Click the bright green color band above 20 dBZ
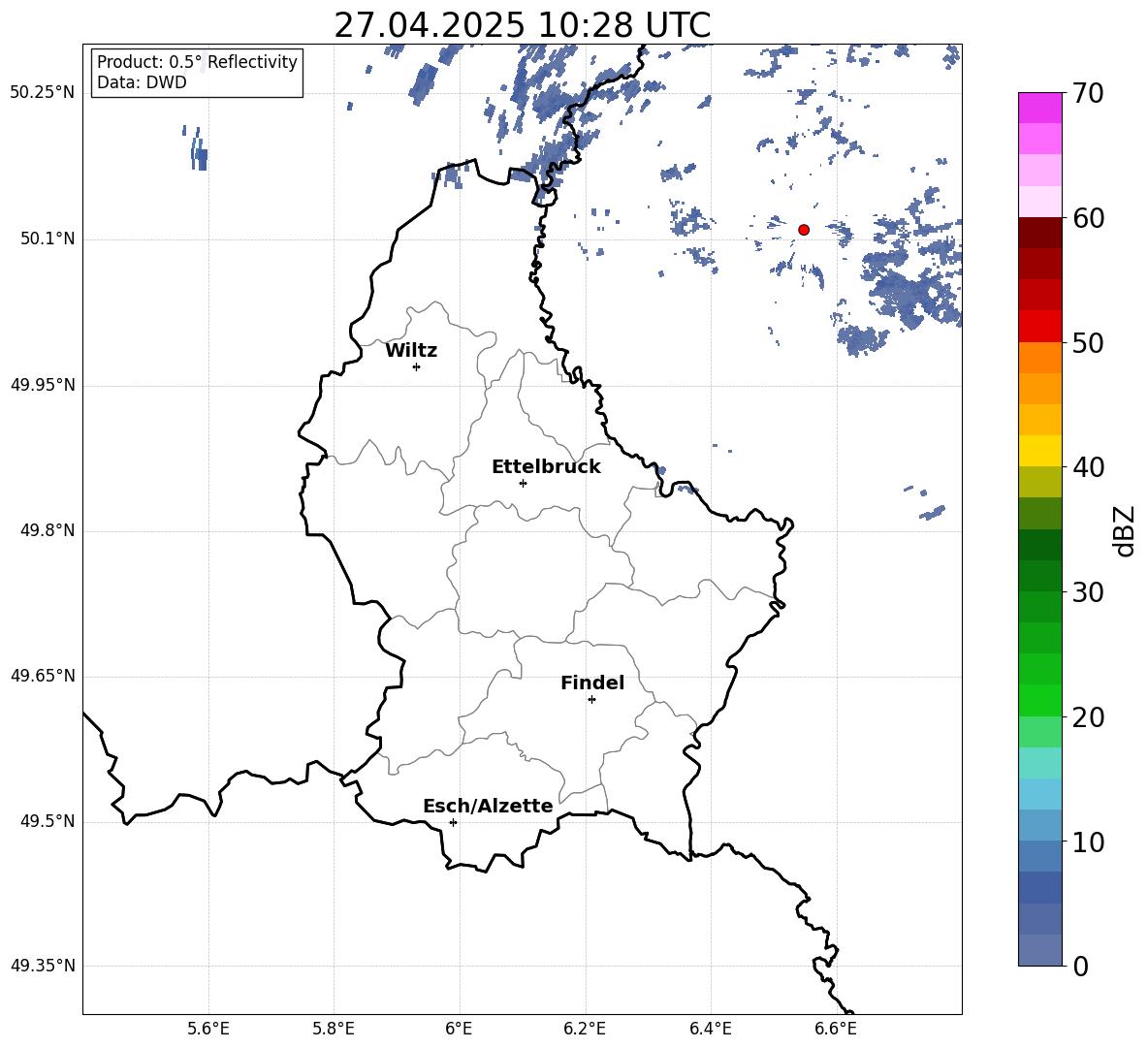This screenshot has height=1048, width=1148. (1039, 700)
